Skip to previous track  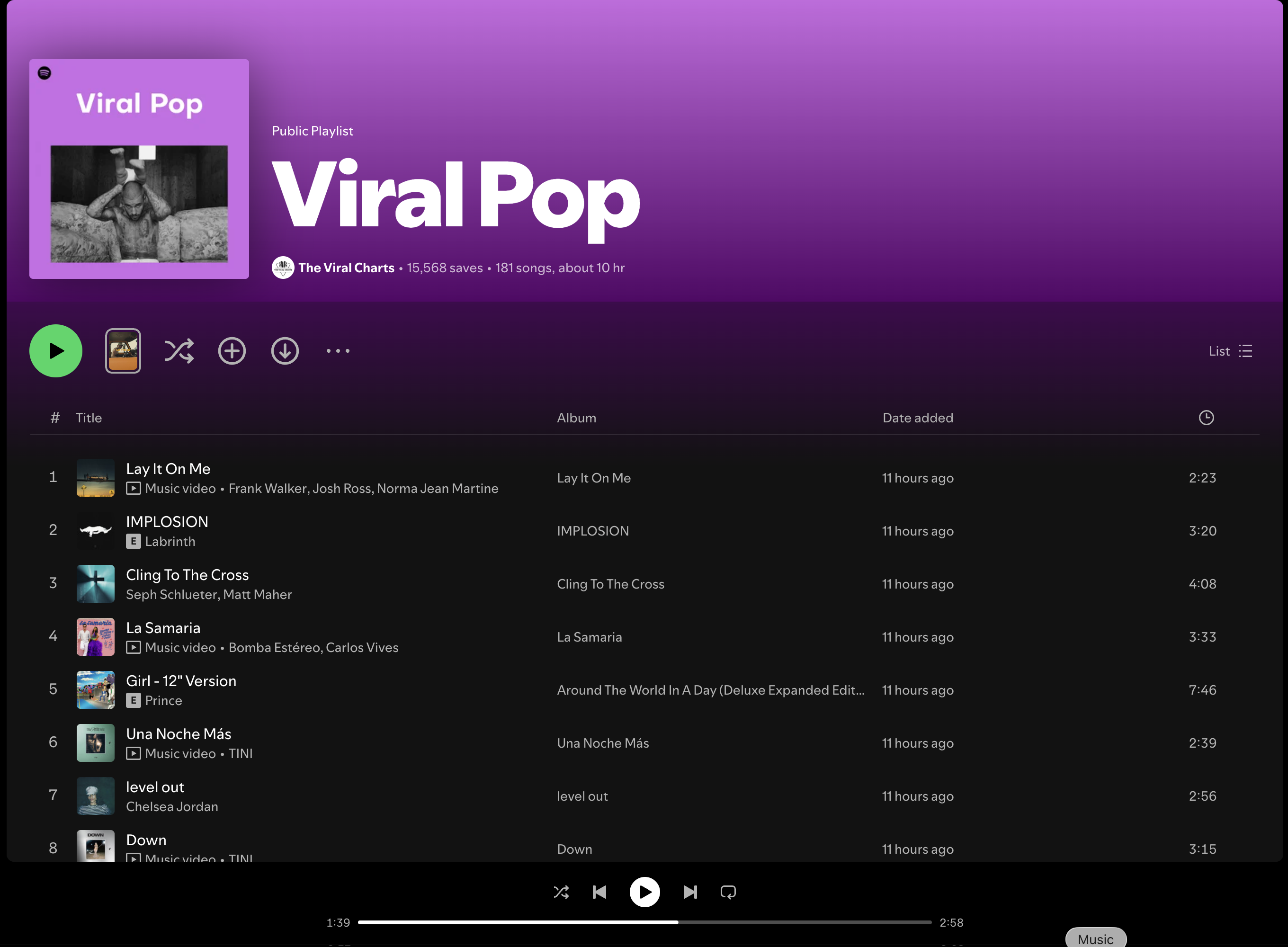click(x=599, y=892)
